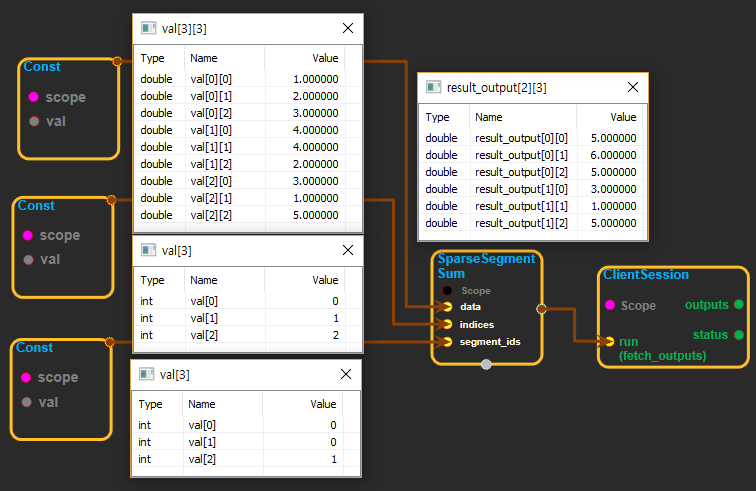
Task: Click the bottom Const node's val port
Action: [x=26, y=401]
